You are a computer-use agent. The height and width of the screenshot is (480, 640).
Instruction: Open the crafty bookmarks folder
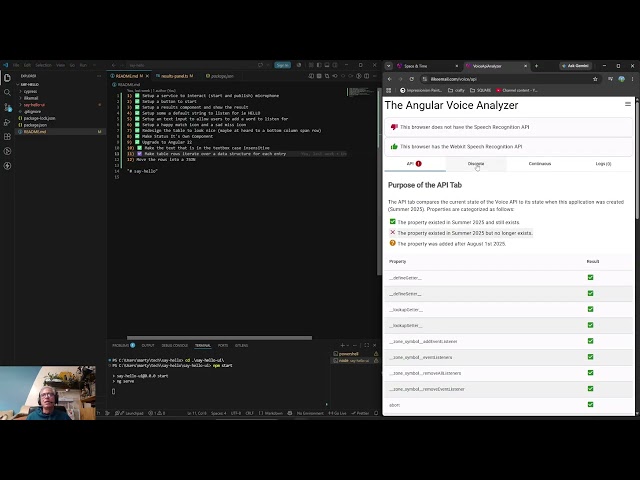pyautogui.click(x=456, y=90)
